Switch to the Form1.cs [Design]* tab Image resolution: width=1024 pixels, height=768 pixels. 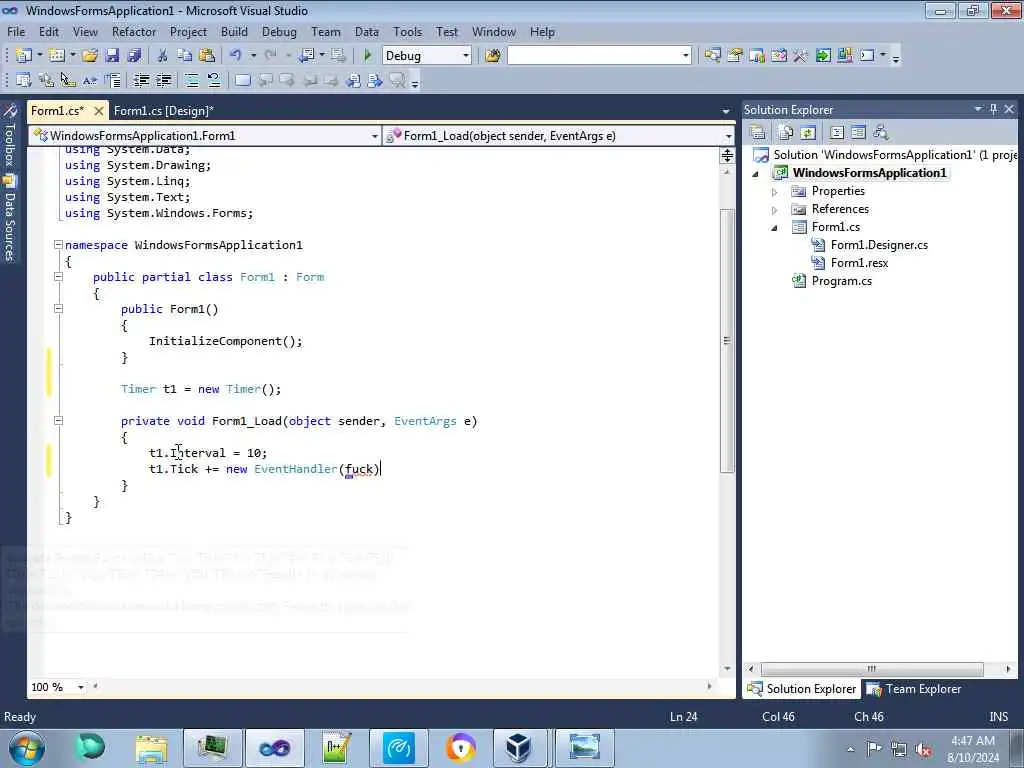pos(164,110)
